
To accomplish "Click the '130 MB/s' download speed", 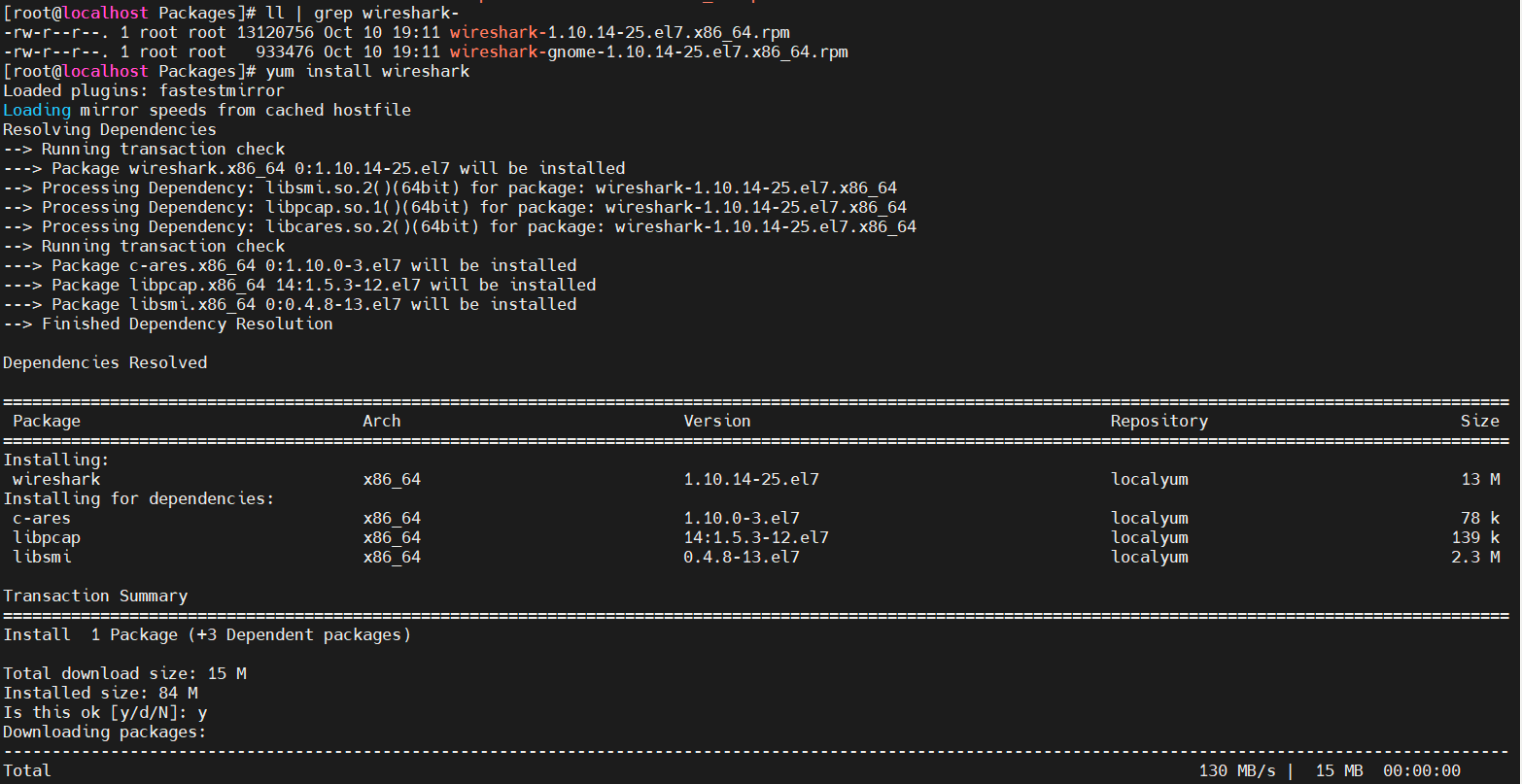I will pyautogui.click(x=1237, y=770).
